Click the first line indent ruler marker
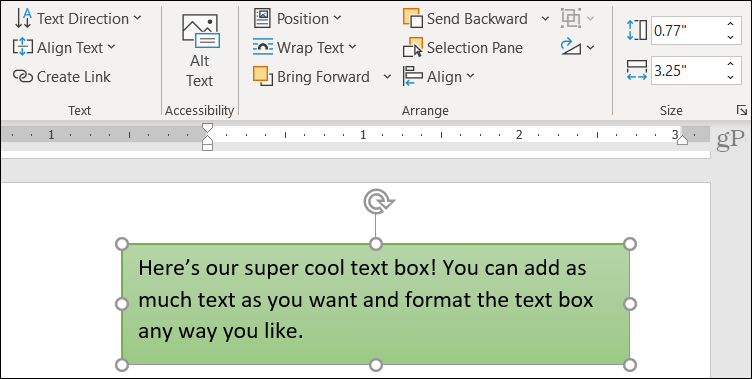This screenshot has width=752, height=379. pos(207,128)
